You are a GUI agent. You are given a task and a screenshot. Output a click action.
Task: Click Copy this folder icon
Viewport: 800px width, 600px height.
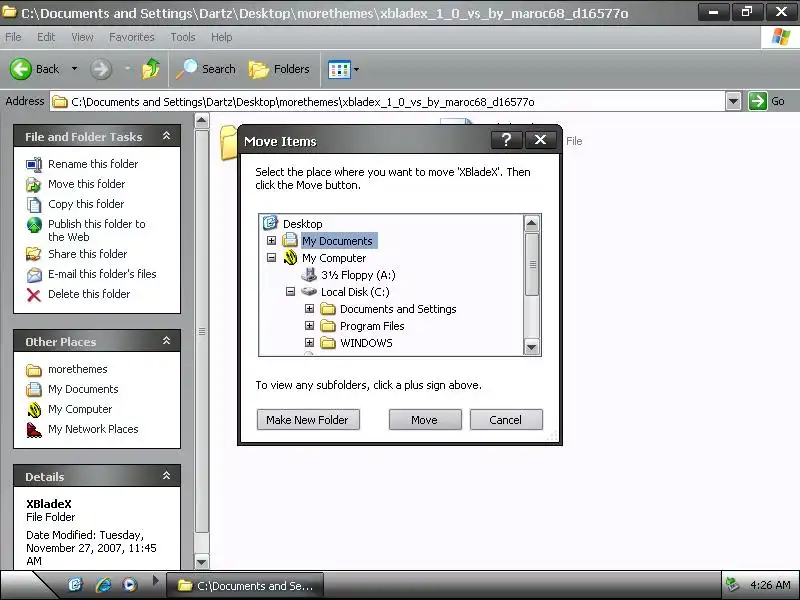point(34,204)
